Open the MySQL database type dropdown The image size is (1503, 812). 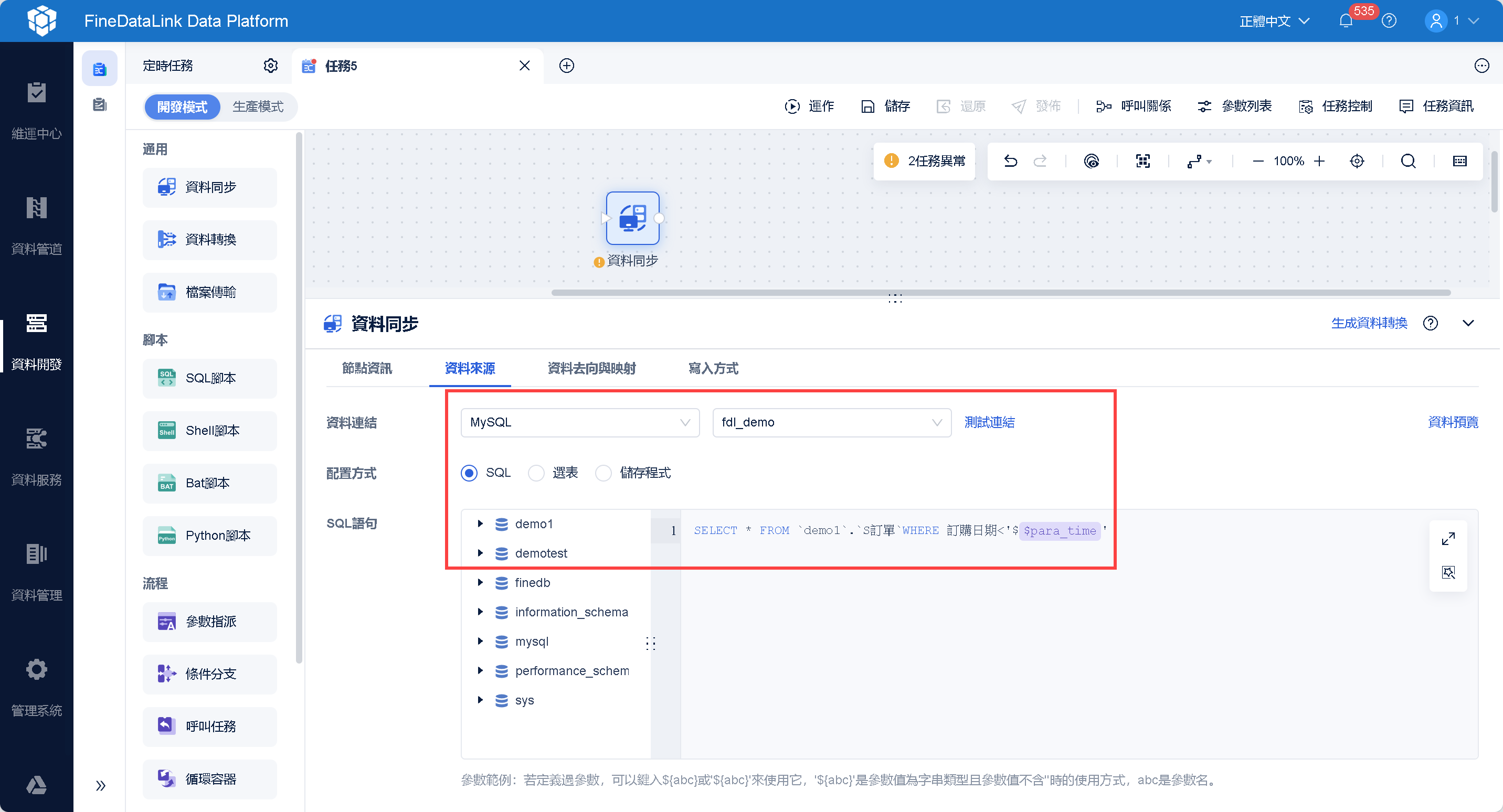(579, 422)
